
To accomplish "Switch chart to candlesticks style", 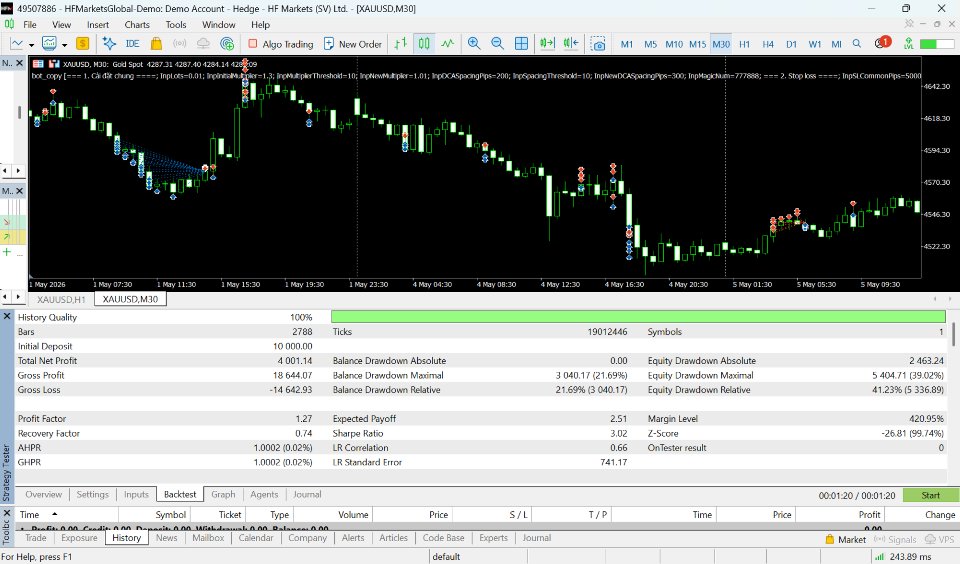I will click(424, 43).
